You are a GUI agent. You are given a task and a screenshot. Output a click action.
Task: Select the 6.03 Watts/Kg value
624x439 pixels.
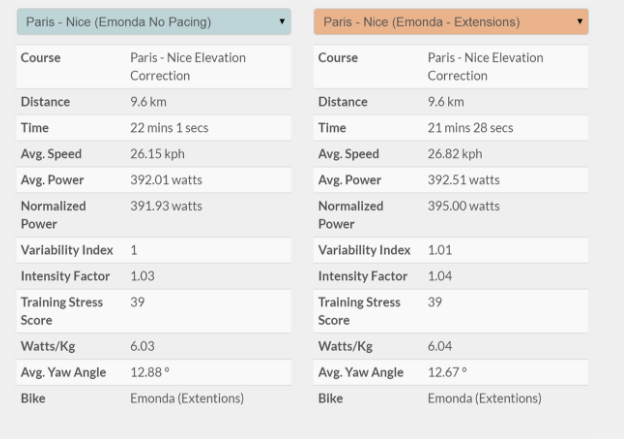(142, 346)
